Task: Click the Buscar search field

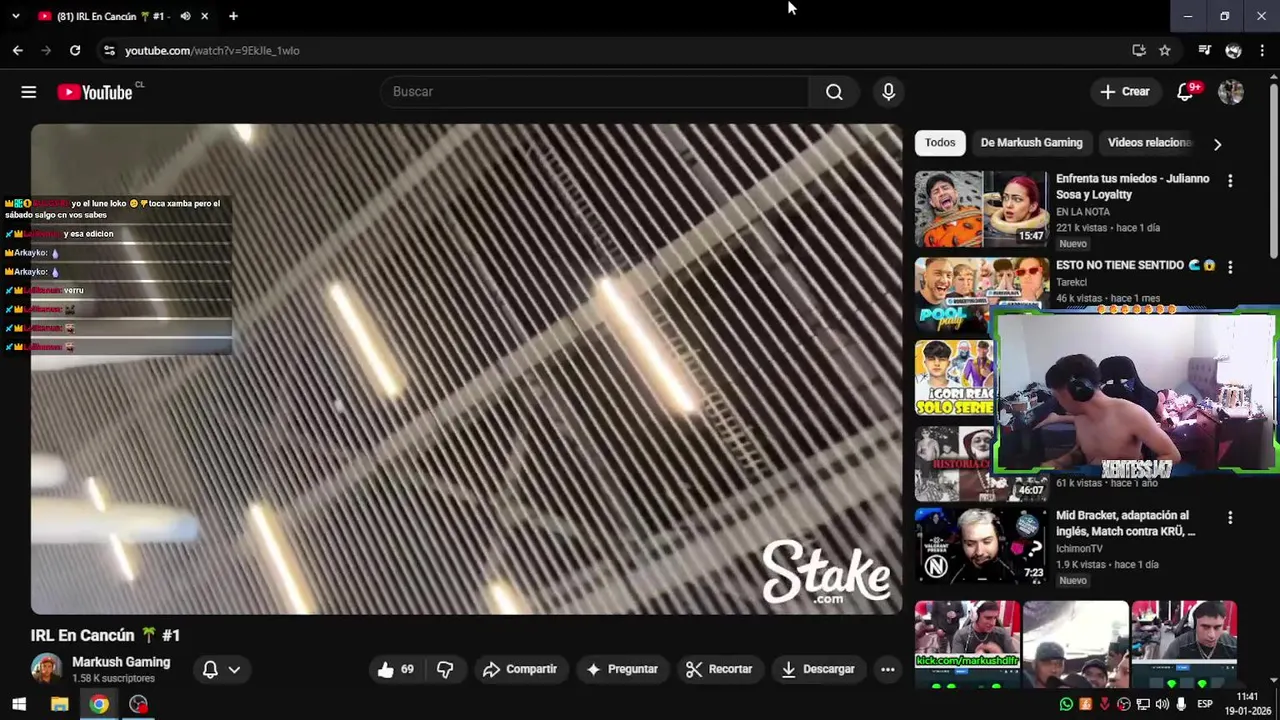Action: [x=595, y=92]
